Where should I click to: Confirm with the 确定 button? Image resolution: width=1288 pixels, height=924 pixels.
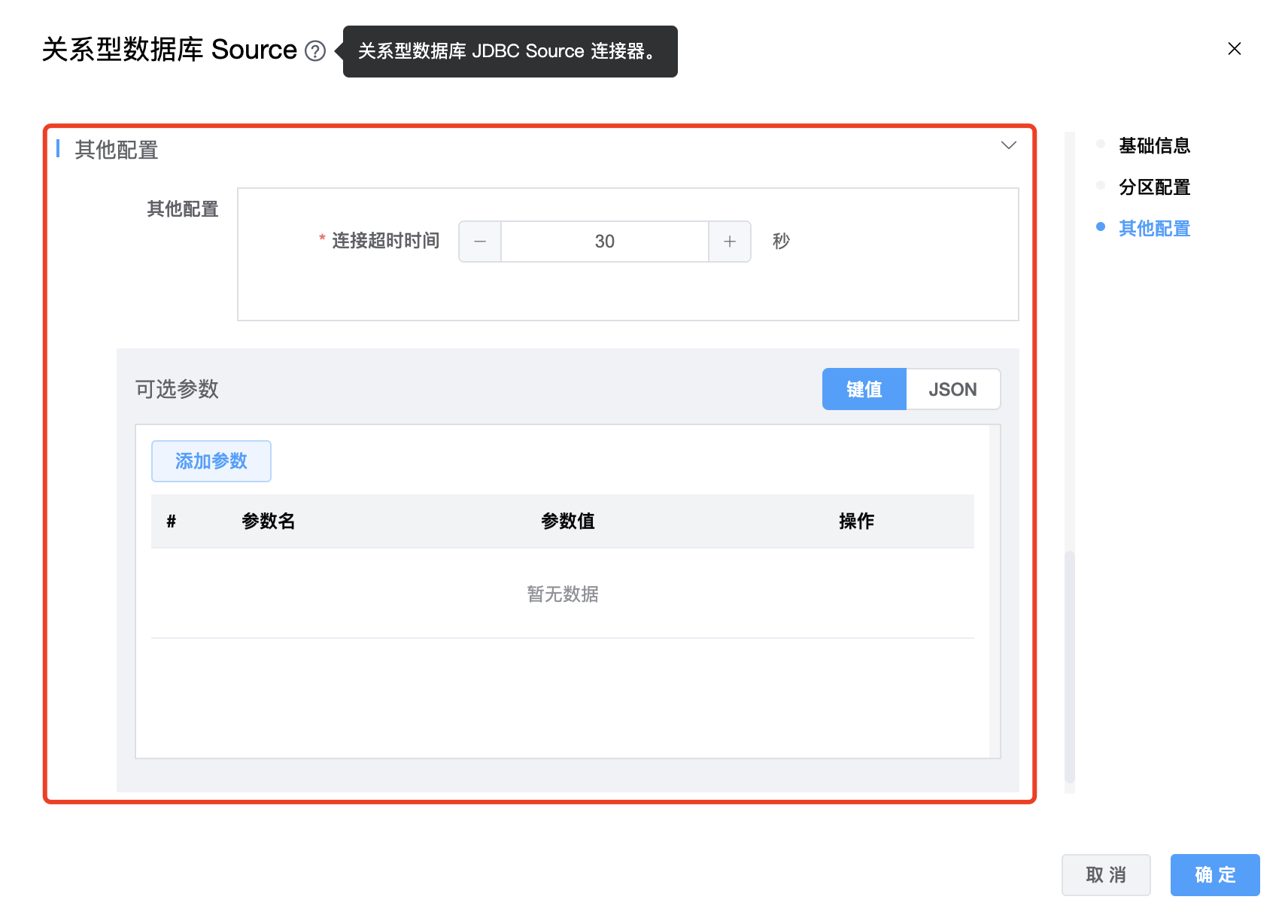coord(1214,874)
